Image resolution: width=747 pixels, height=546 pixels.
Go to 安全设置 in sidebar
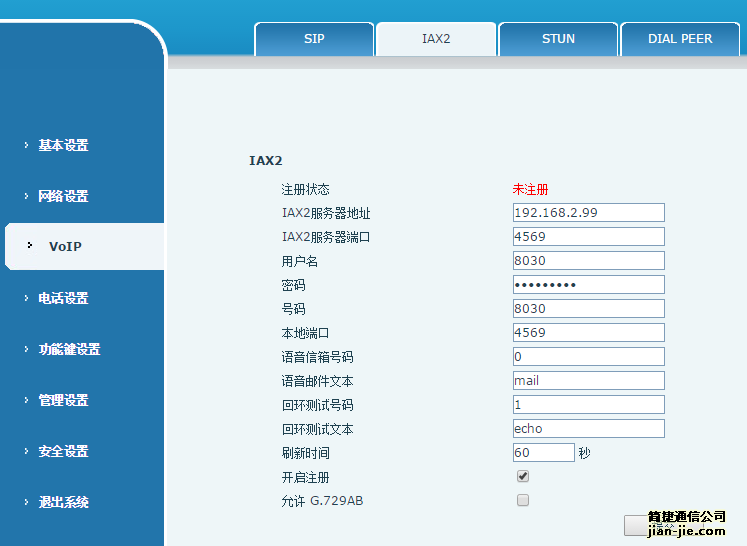[63, 451]
